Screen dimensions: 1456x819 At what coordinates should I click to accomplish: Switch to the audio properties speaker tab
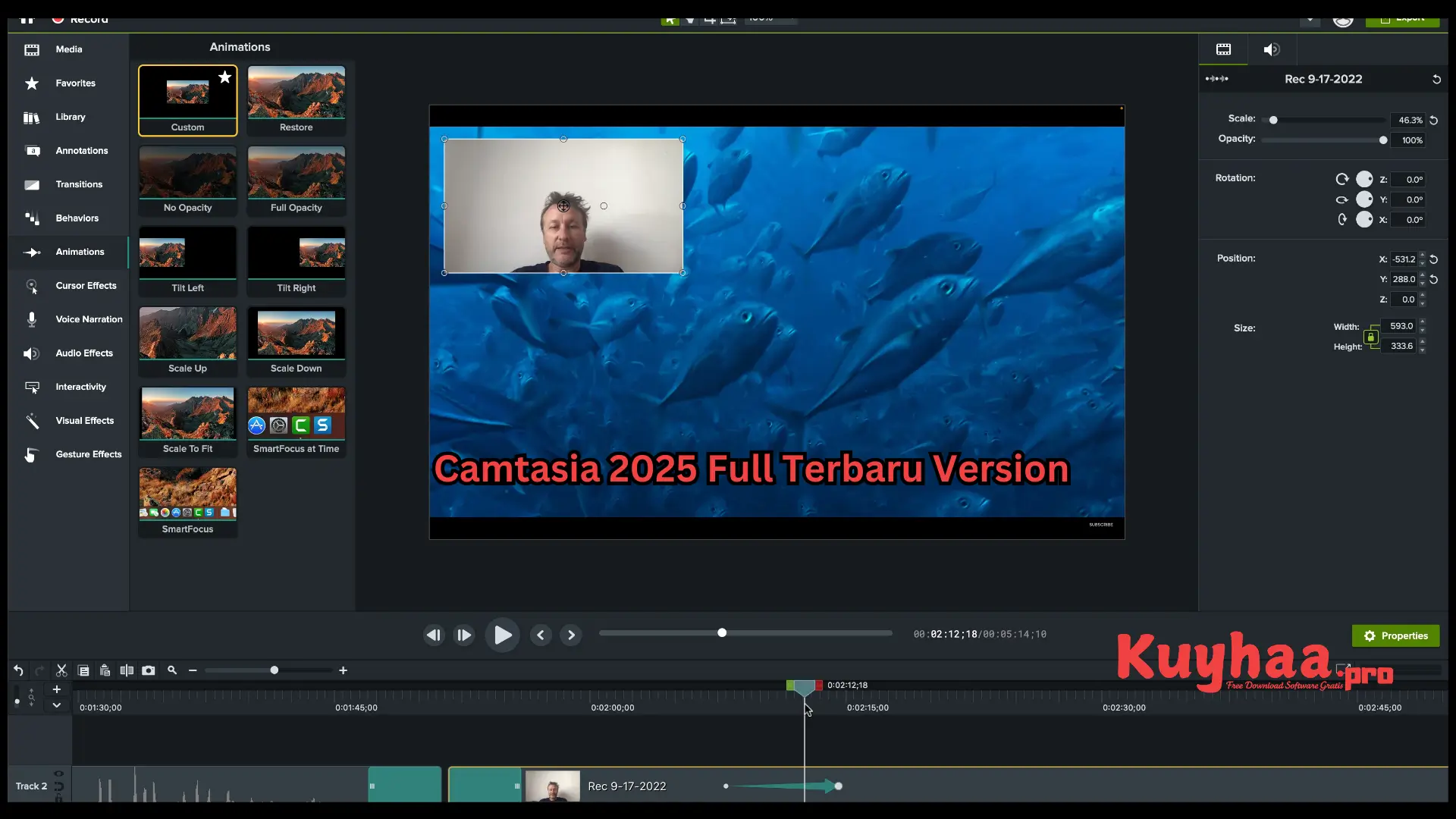coord(1272,49)
